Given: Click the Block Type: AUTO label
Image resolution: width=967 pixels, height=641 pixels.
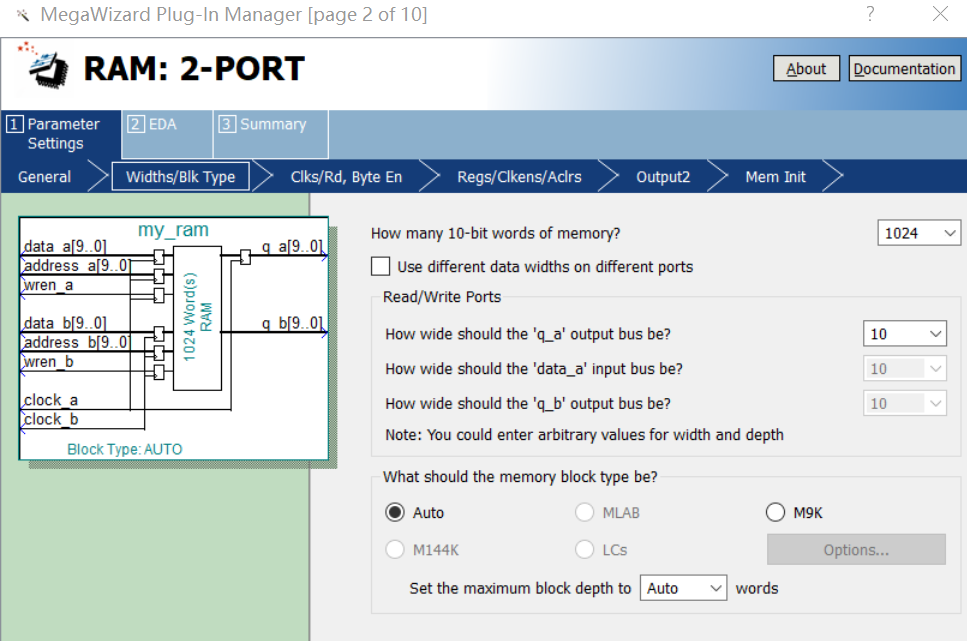Looking at the screenshot, I should click(125, 449).
